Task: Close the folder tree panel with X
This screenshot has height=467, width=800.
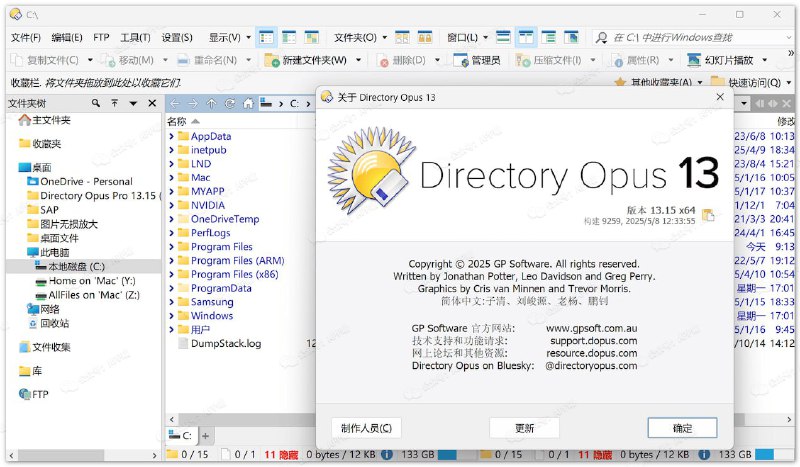Action: pyautogui.click(x=152, y=103)
